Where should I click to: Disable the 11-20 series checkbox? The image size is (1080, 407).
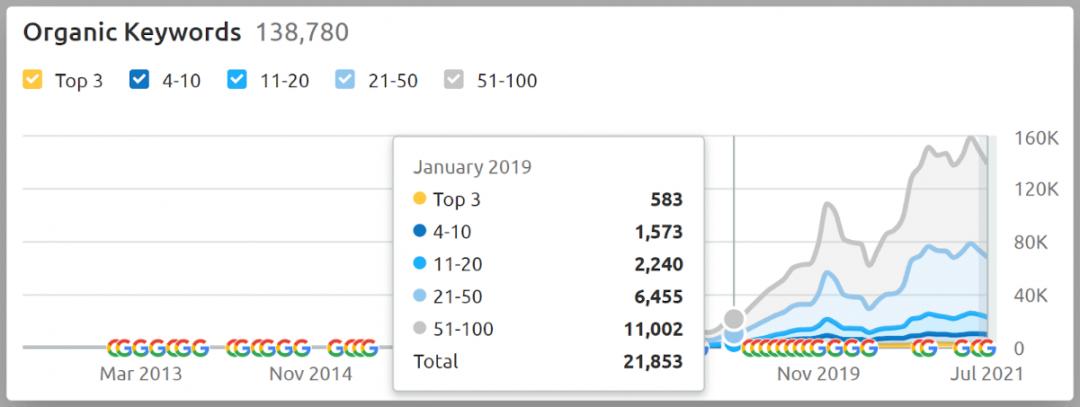(236, 80)
